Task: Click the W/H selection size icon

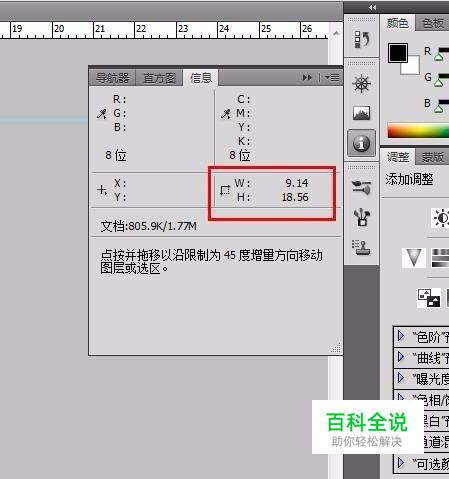Action: (x=225, y=190)
